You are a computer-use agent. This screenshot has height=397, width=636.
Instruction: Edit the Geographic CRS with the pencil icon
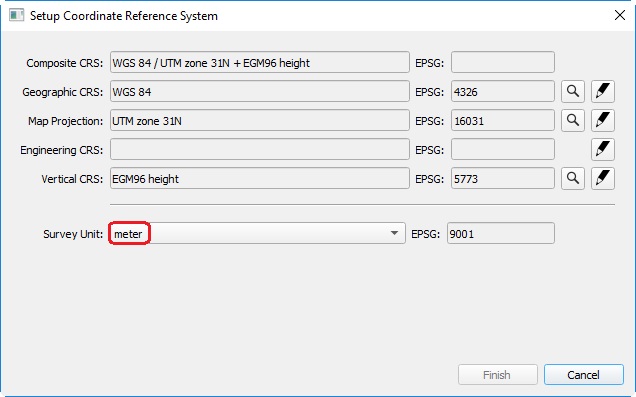pos(603,91)
